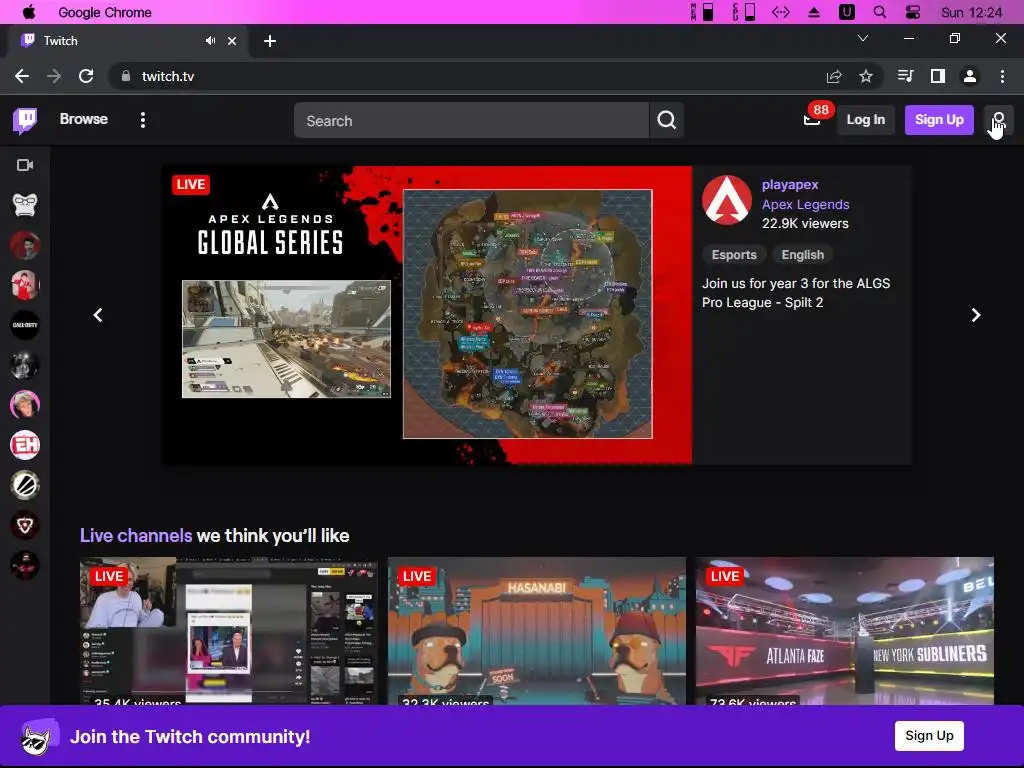
Task: Click the Sun 12:24 clock
Action: tap(971, 12)
